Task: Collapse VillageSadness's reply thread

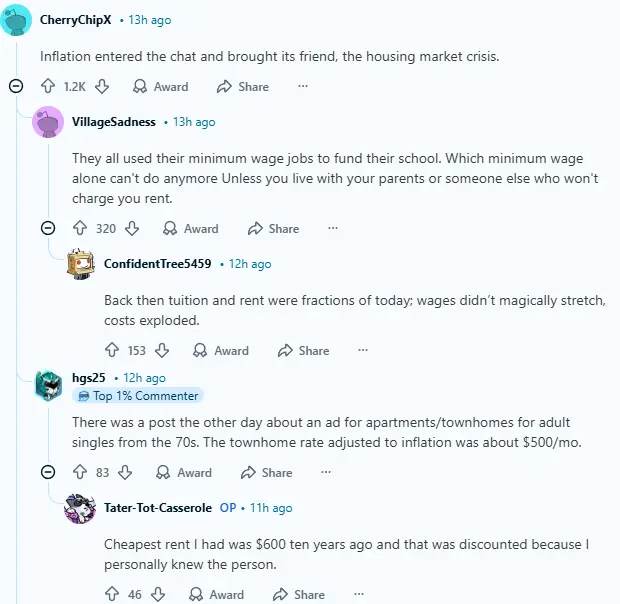Action: pos(48,228)
